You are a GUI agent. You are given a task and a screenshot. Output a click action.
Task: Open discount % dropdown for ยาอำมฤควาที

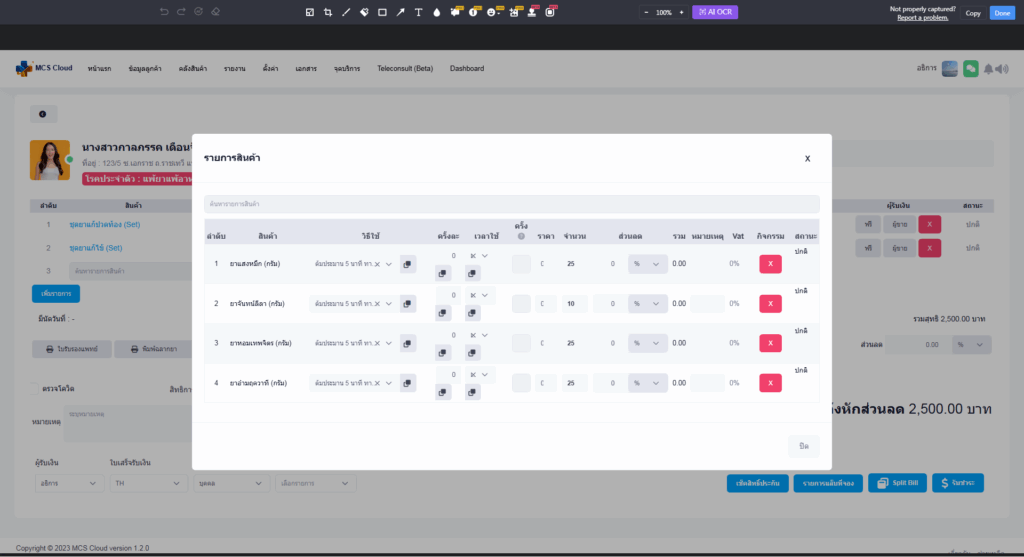coord(648,383)
